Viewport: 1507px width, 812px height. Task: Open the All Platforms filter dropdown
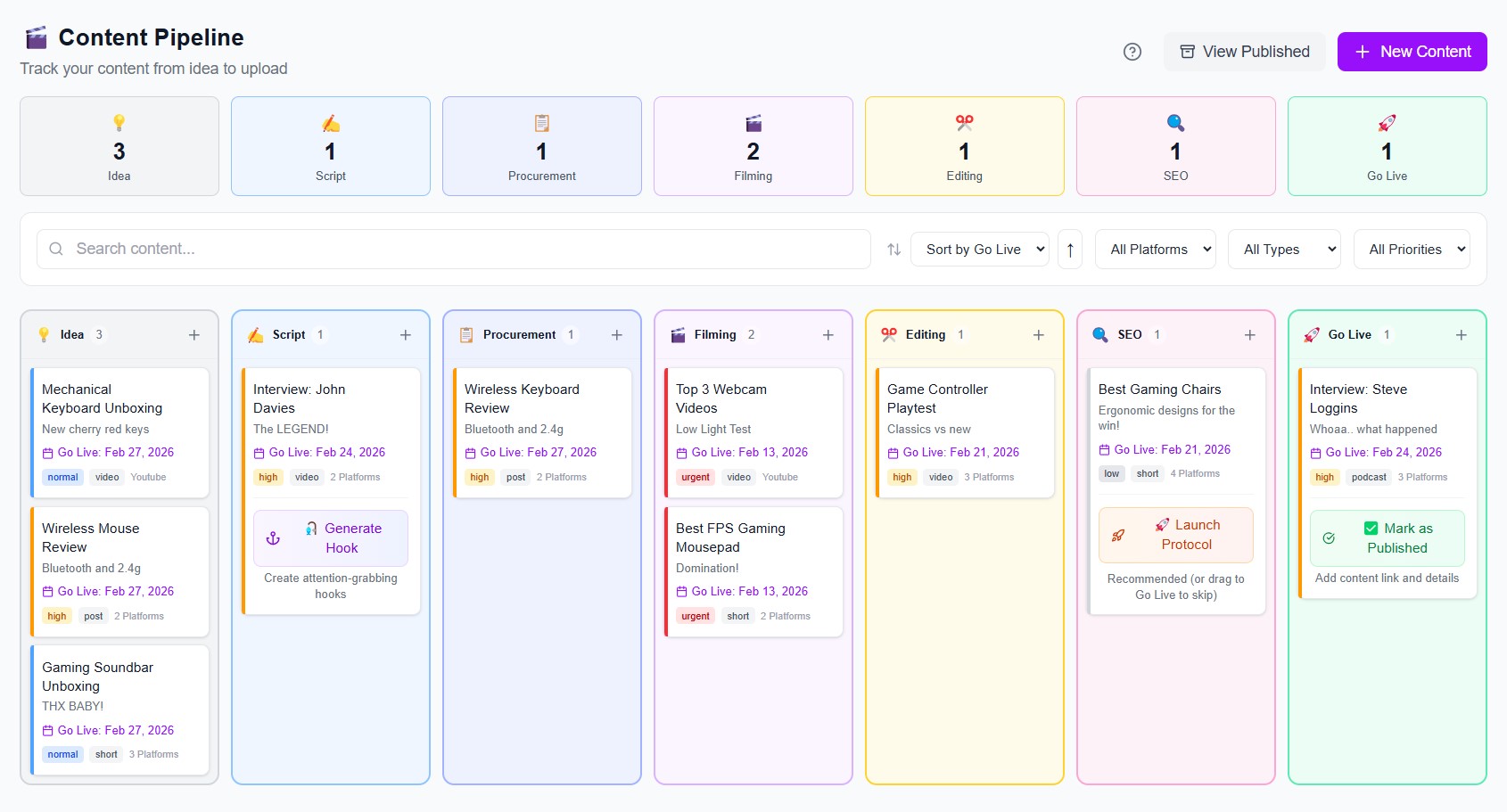pyautogui.click(x=1155, y=249)
